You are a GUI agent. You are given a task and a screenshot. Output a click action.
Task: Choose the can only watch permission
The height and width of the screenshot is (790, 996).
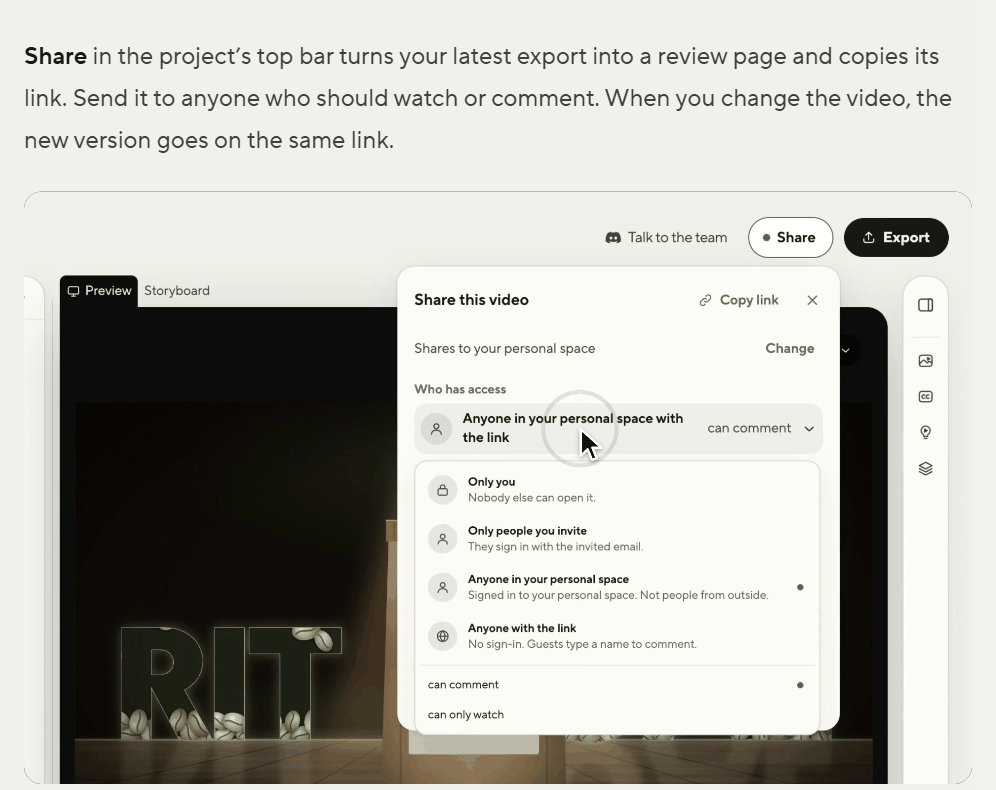(617, 714)
